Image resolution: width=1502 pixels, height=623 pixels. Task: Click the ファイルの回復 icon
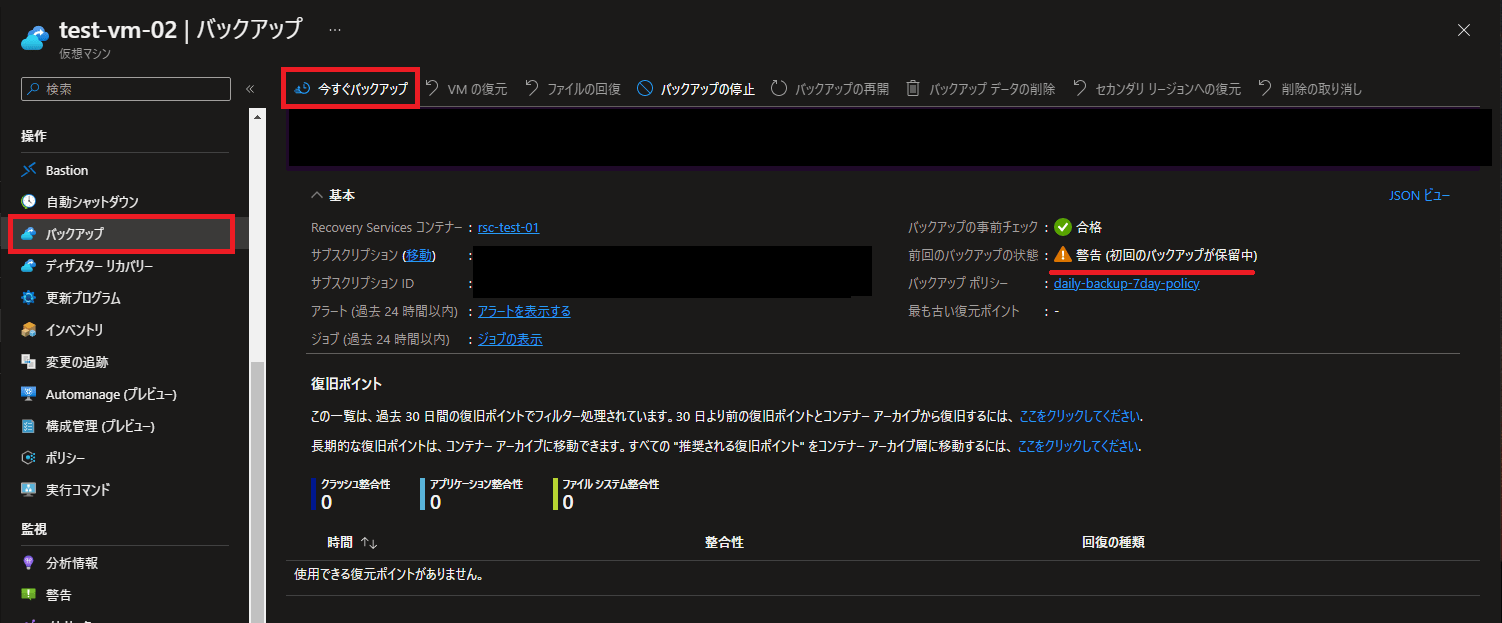click(533, 88)
